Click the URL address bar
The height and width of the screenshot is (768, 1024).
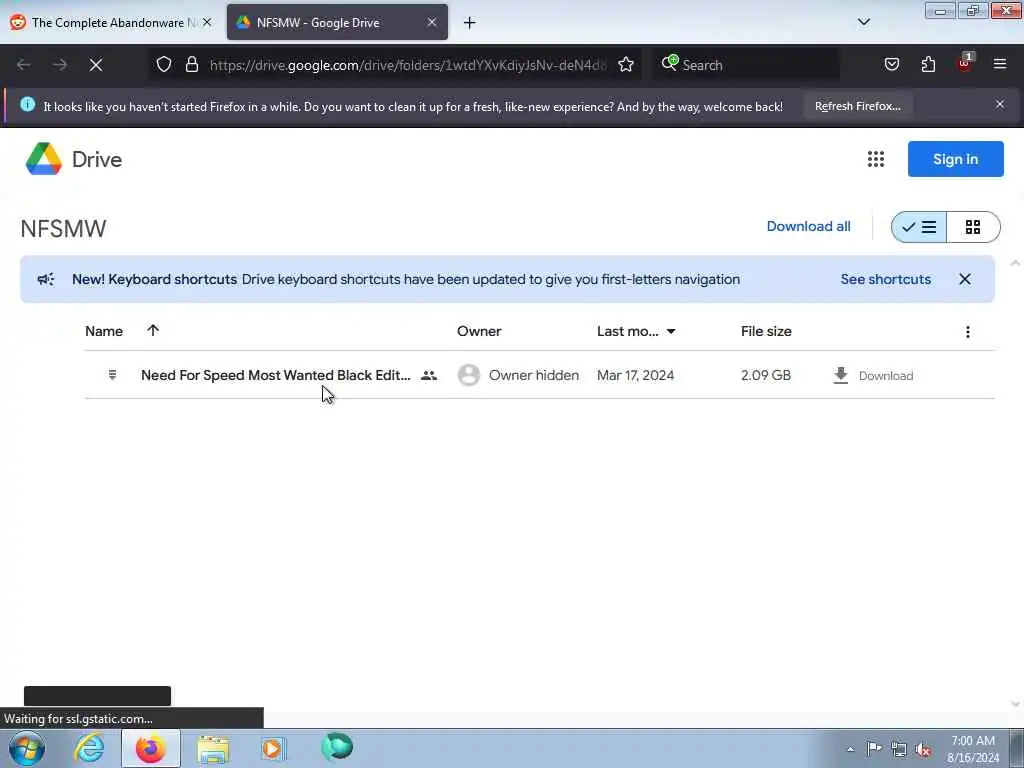coord(408,65)
